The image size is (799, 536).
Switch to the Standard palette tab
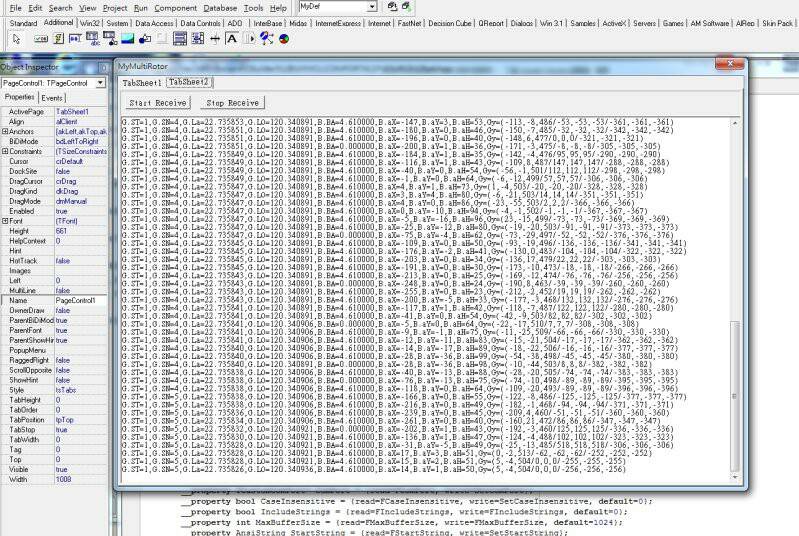click(23, 23)
